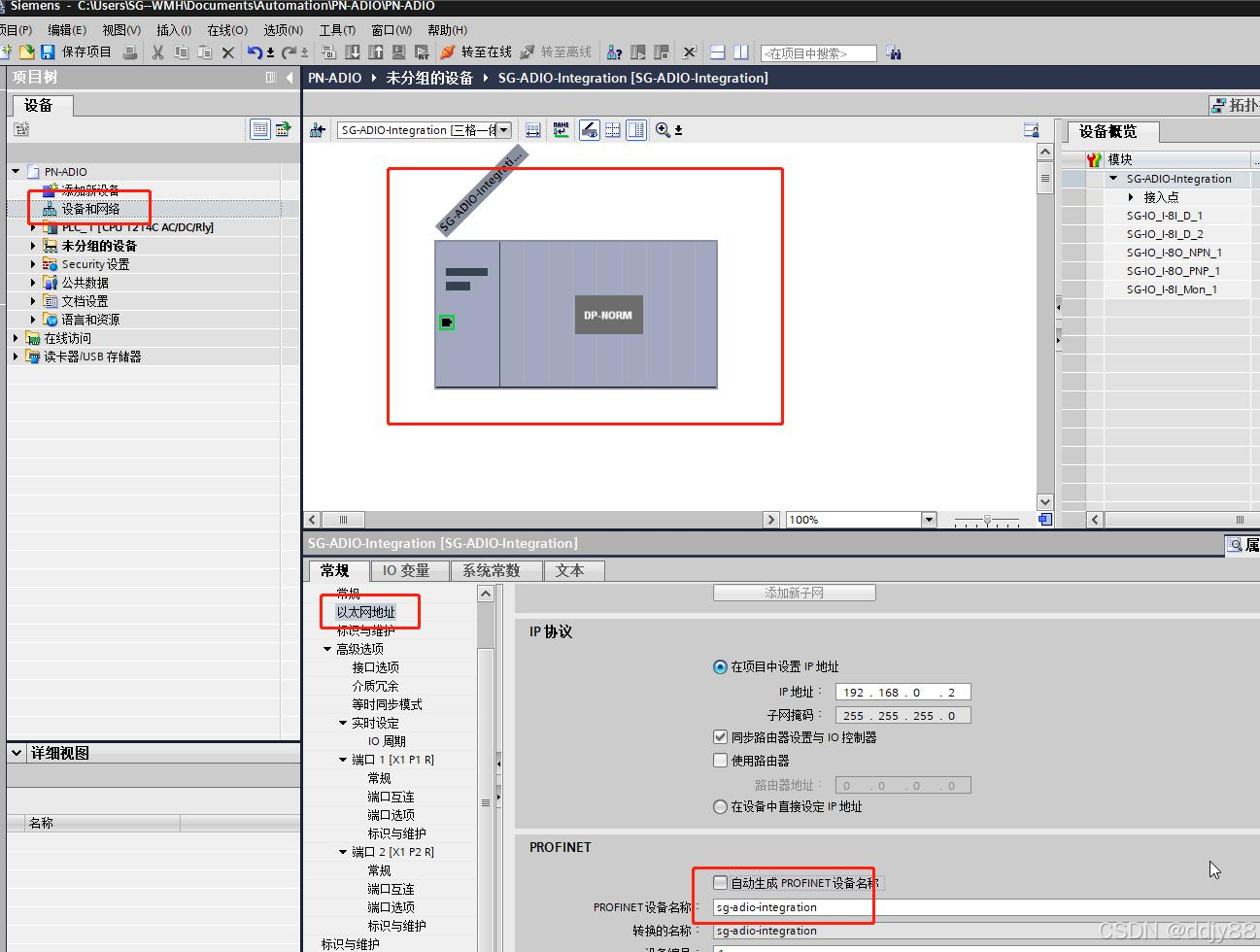Collapse the 详细视图 panel

click(17, 753)
